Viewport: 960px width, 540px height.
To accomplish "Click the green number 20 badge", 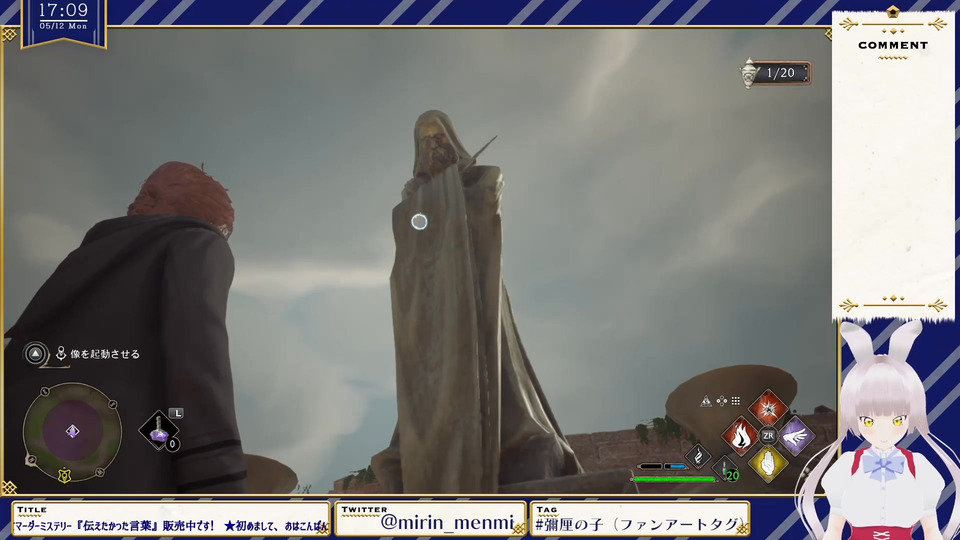I will [732, 475].
